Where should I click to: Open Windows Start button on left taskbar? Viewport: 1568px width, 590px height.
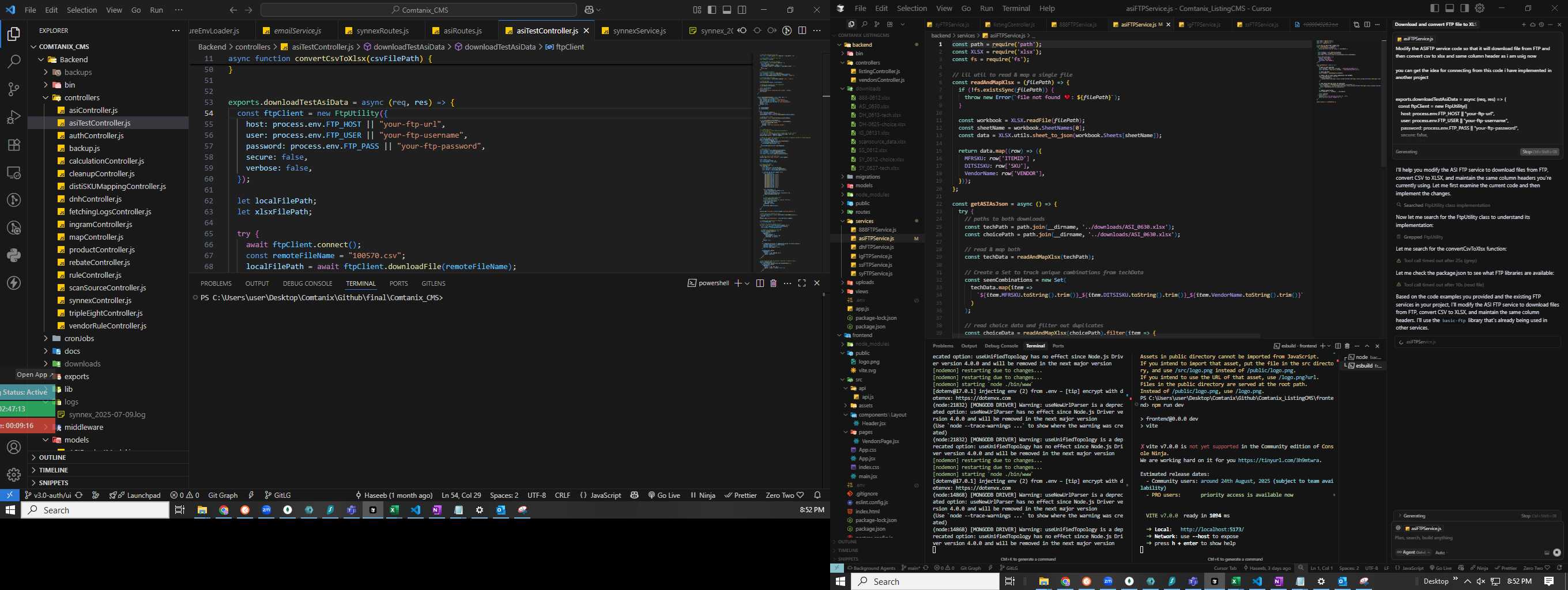pos(10,510)
